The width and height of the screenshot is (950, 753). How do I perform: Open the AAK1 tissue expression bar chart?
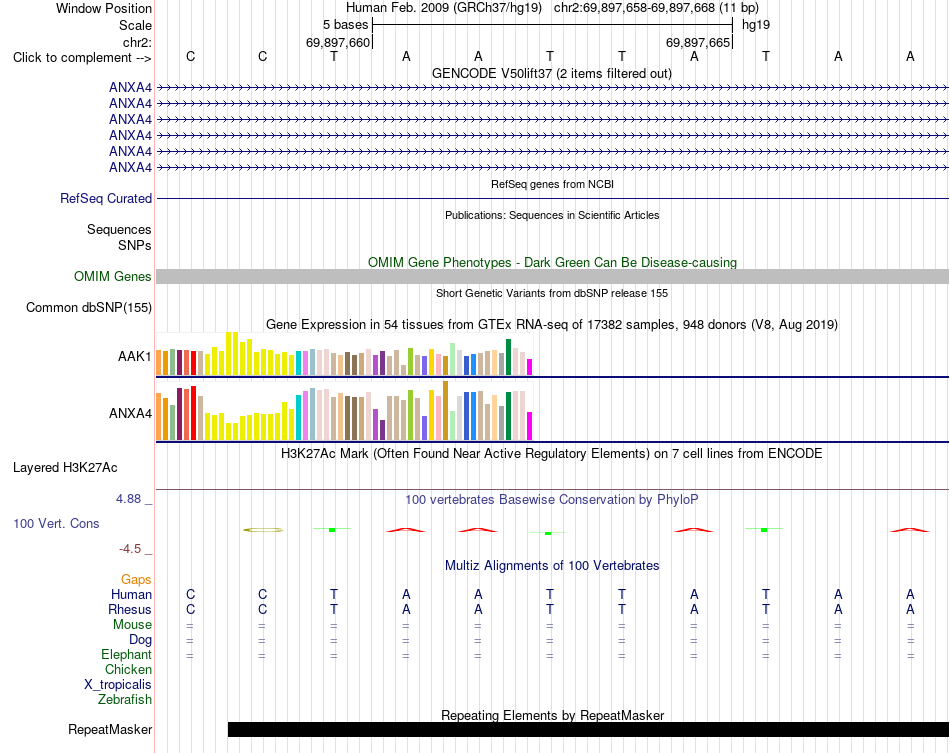point(344,354)
